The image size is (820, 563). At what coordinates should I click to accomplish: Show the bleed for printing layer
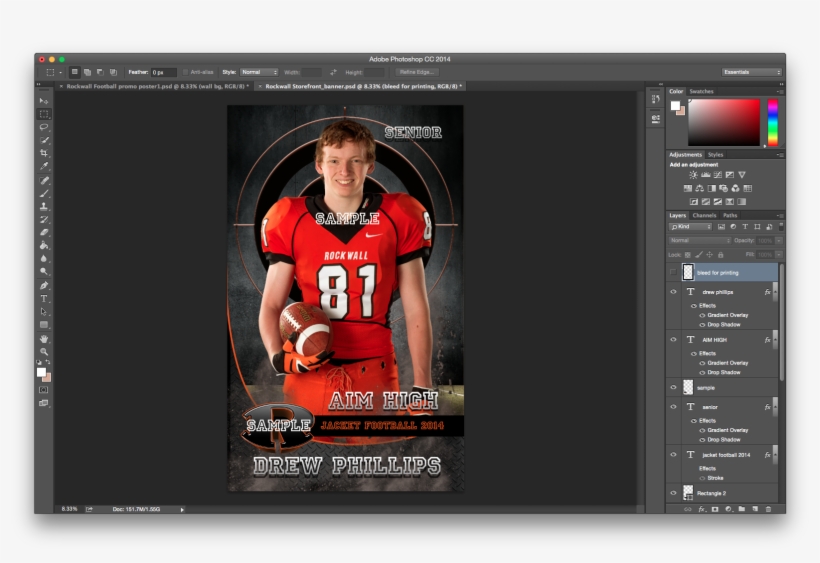click(673, 272)
